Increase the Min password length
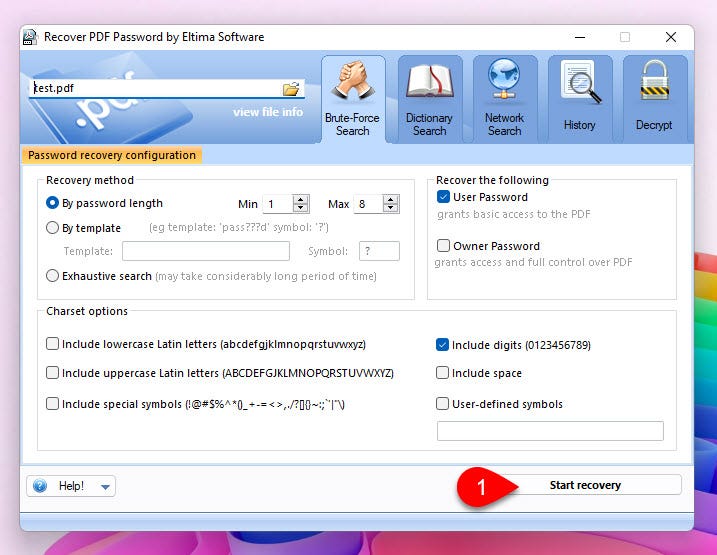The width and height of the screenshot is (717, 555). [x=301, y=200]
